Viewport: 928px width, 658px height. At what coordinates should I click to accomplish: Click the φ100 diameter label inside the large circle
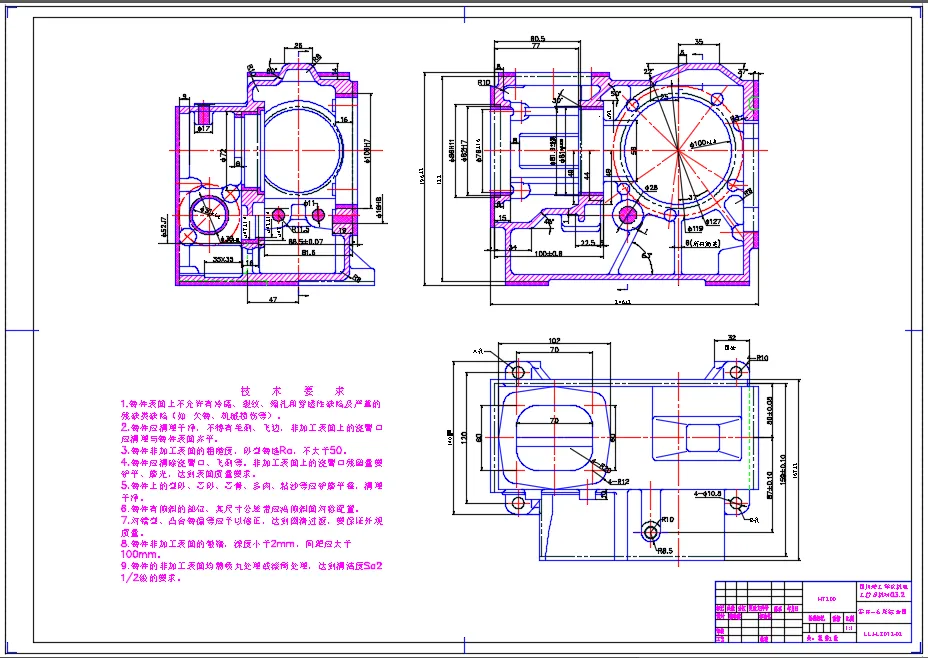coord(703,143)
